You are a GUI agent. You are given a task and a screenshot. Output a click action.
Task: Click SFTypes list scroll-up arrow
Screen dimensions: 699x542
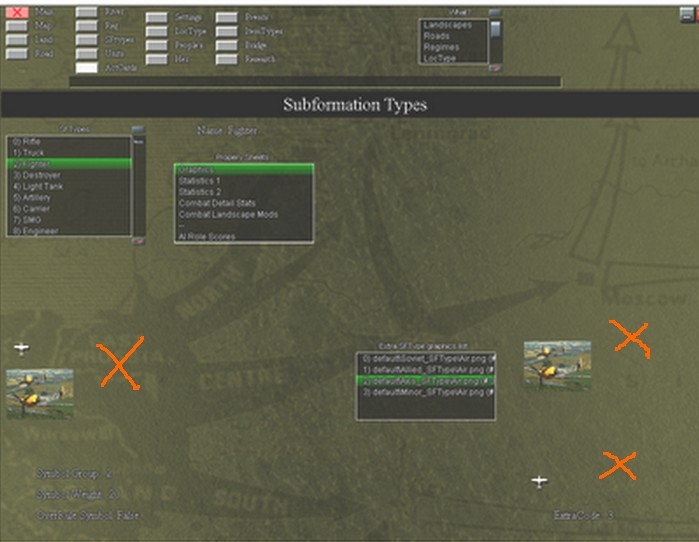(138, 129)
